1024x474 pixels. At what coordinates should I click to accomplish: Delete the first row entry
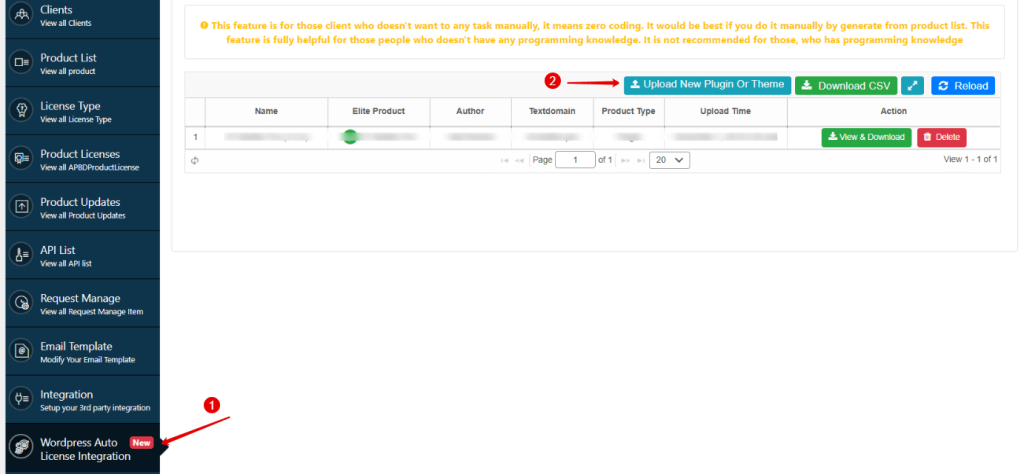point(941,137)
